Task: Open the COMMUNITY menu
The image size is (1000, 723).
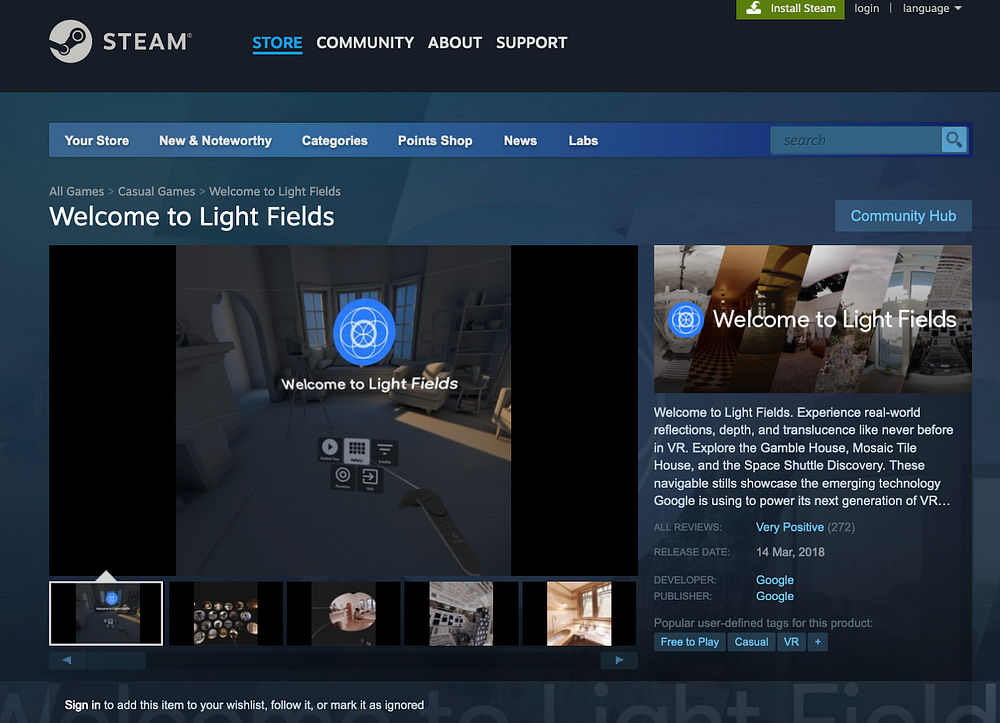Action: click(x=365, y=43)
